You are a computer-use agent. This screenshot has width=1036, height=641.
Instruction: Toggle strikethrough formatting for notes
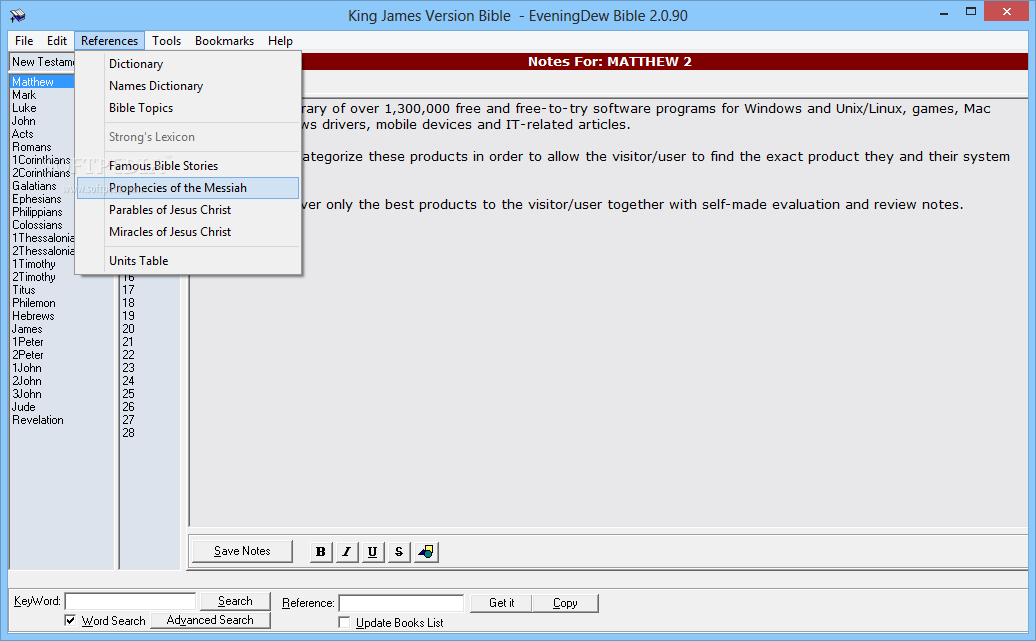pos(399,552)
